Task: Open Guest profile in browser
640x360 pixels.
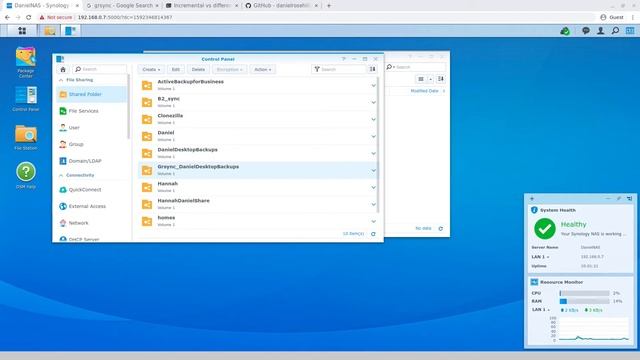Action: 612,17
